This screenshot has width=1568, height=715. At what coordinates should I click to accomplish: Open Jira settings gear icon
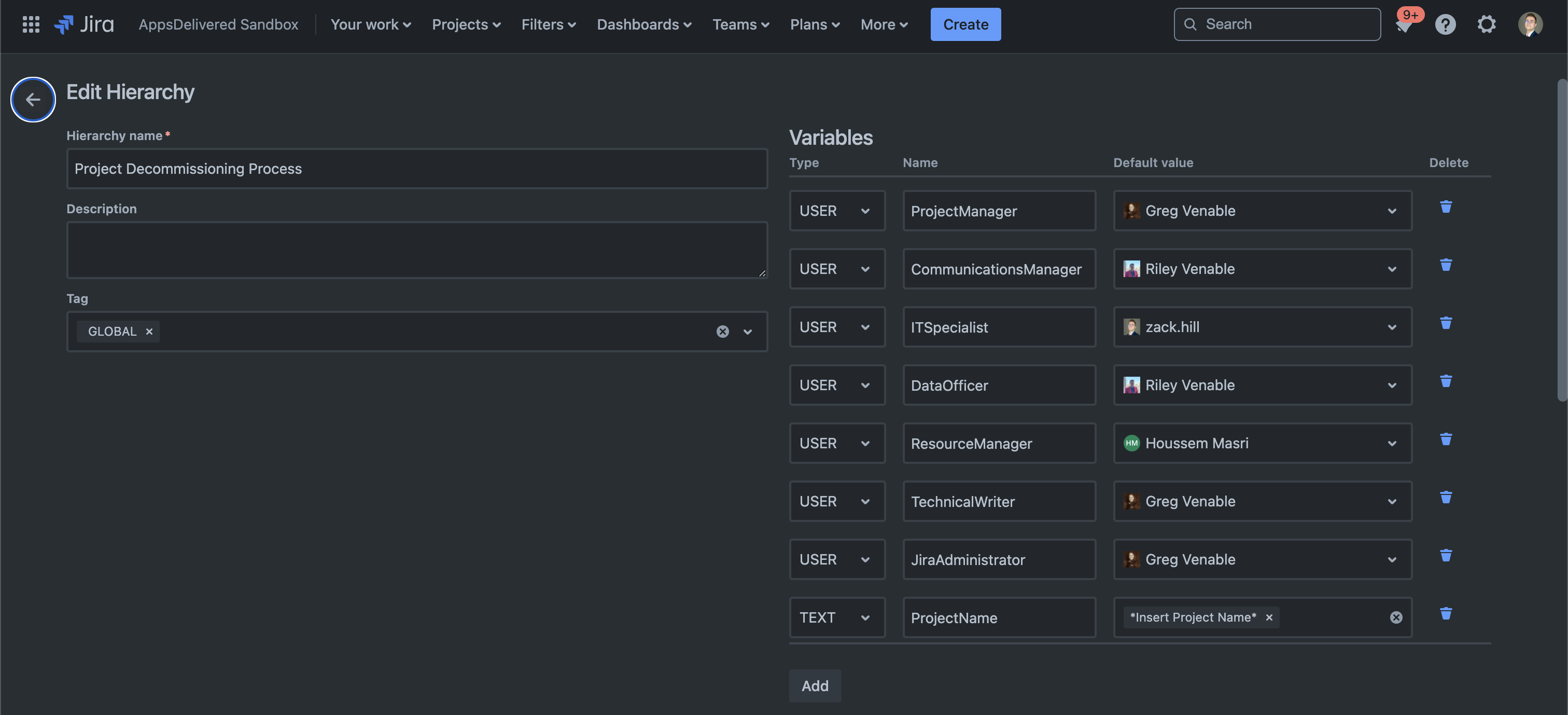(x=1487, y=24)
